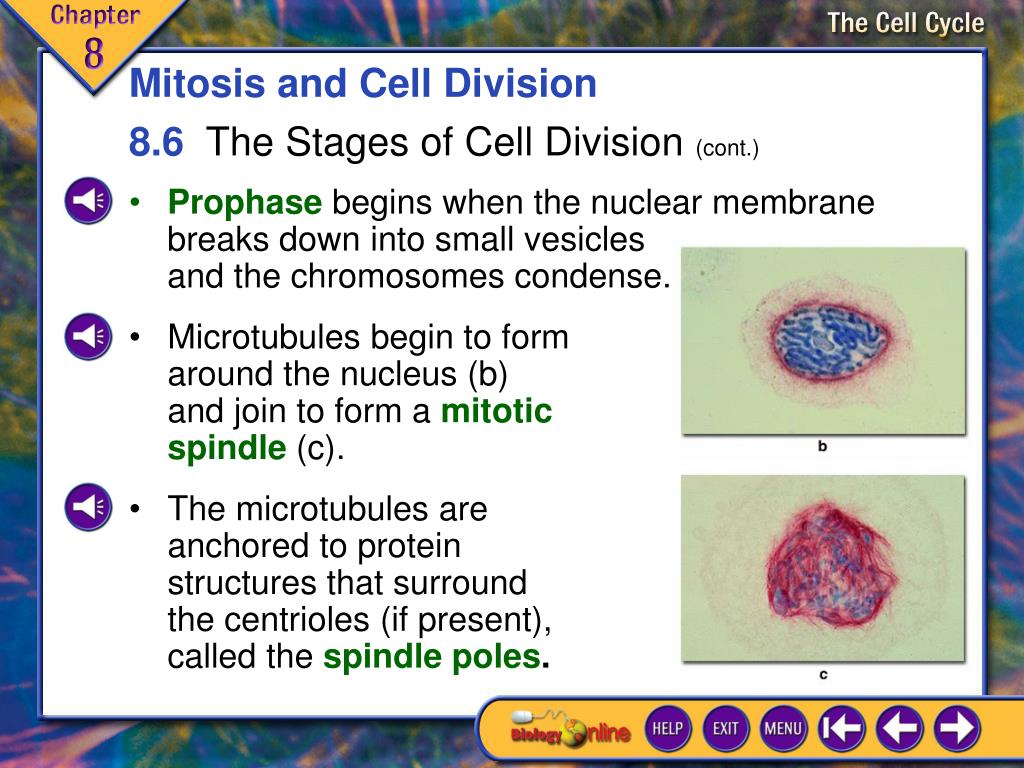Screen dimensions: 1024x768
Task: Click the green term Prophase
Action: point(244,202)
